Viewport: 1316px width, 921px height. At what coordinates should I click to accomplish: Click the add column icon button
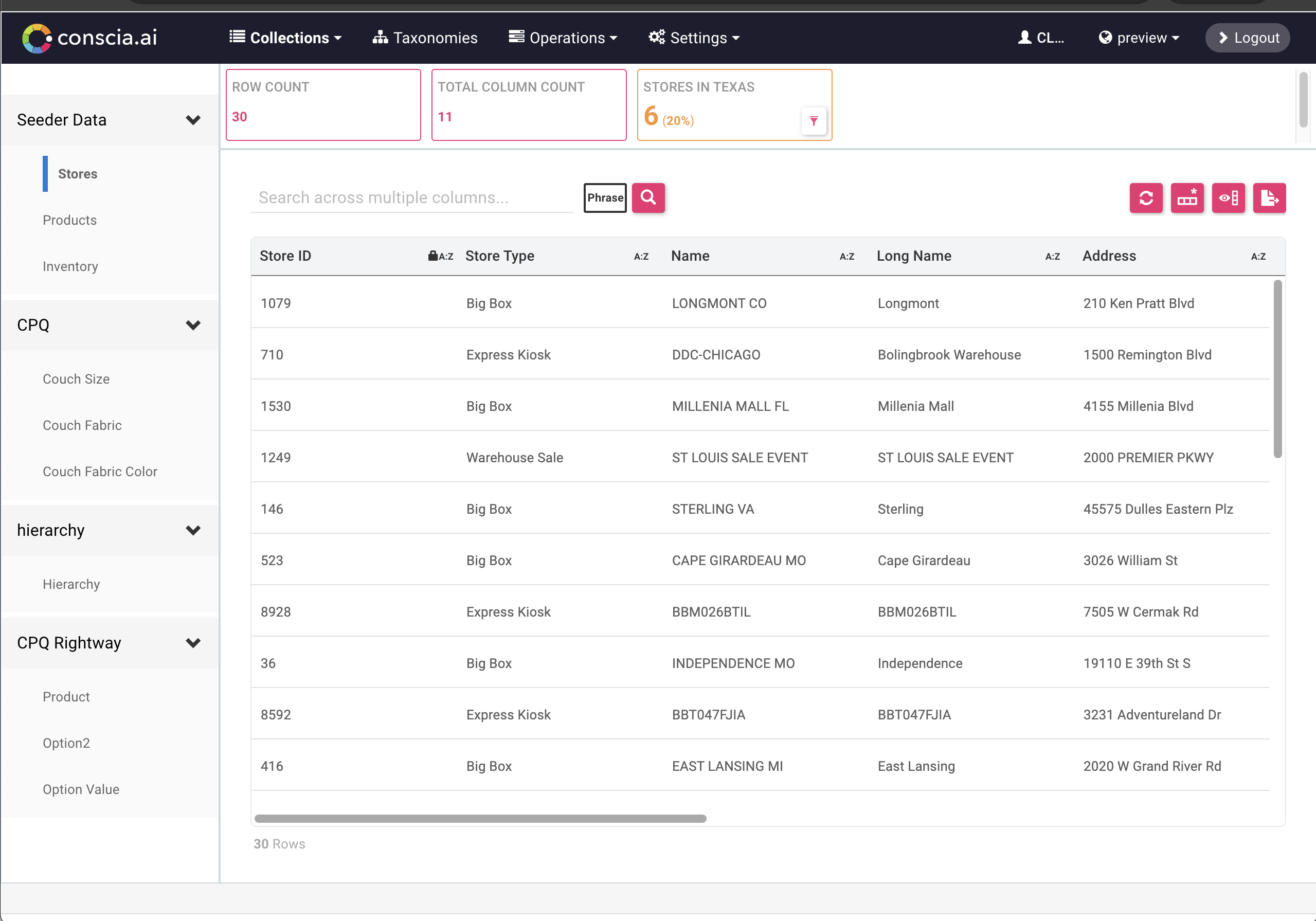pos(1187,198)
